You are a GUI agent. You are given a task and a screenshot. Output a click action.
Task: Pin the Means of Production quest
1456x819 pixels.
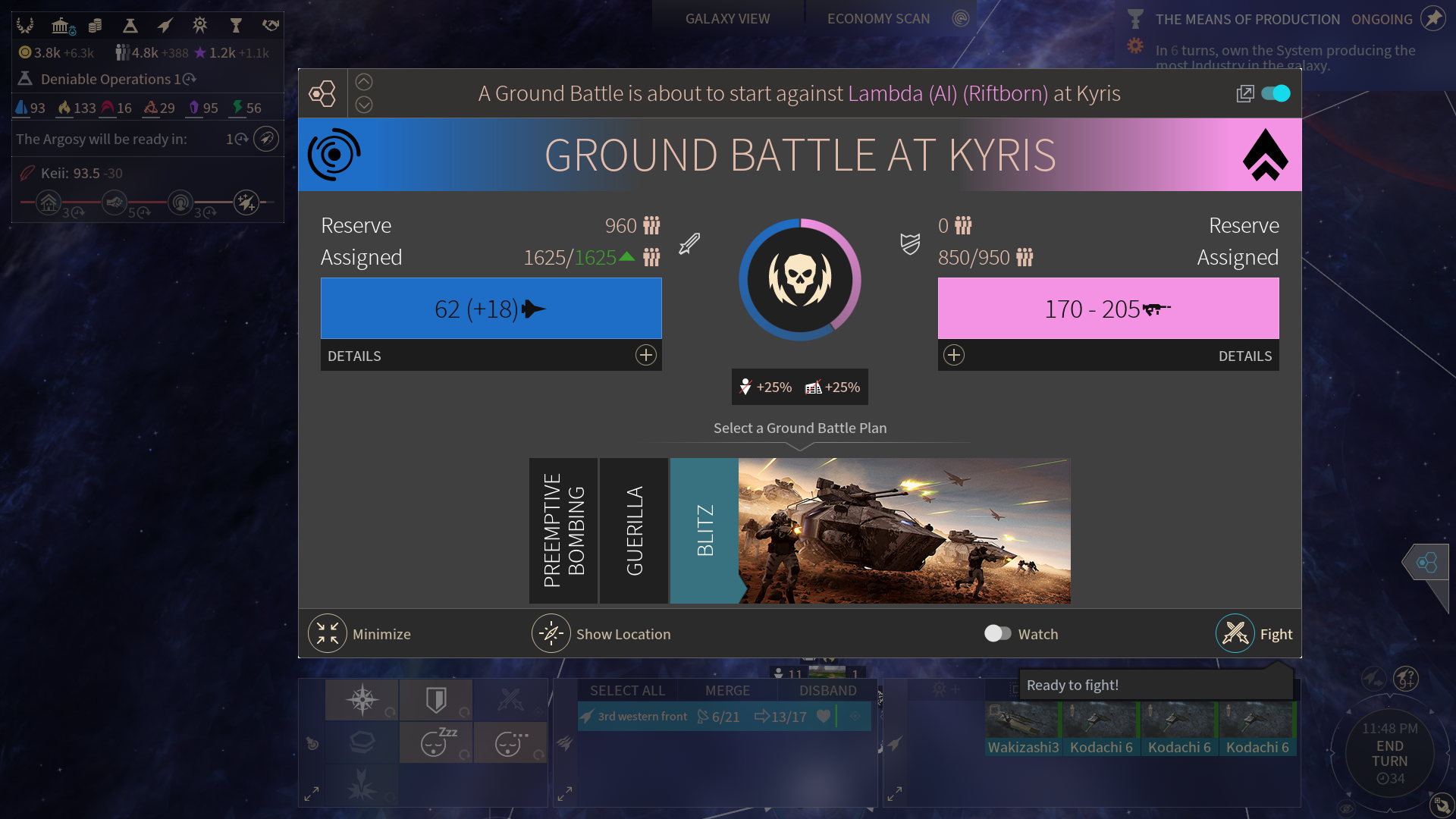click(1432, 18)
